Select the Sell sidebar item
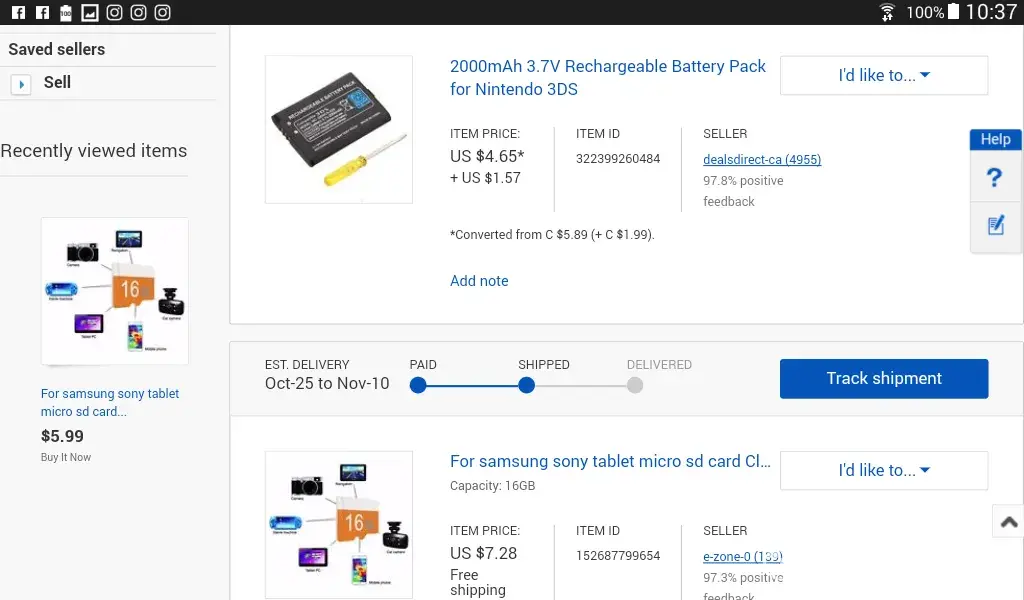This screenshot has height=600, width=1024. coord(57,82)
